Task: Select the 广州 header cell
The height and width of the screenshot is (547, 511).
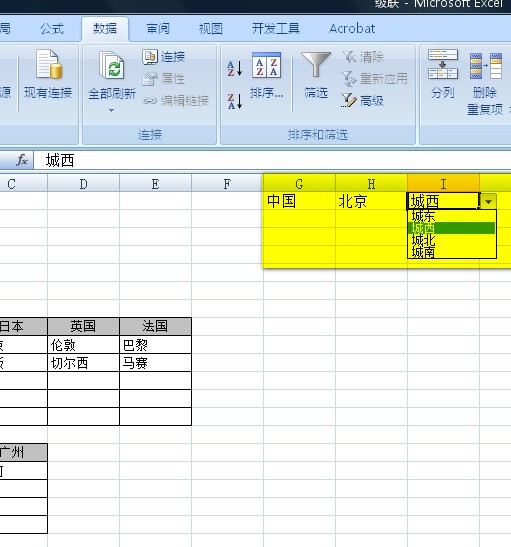Action: (x=23, y=453)
